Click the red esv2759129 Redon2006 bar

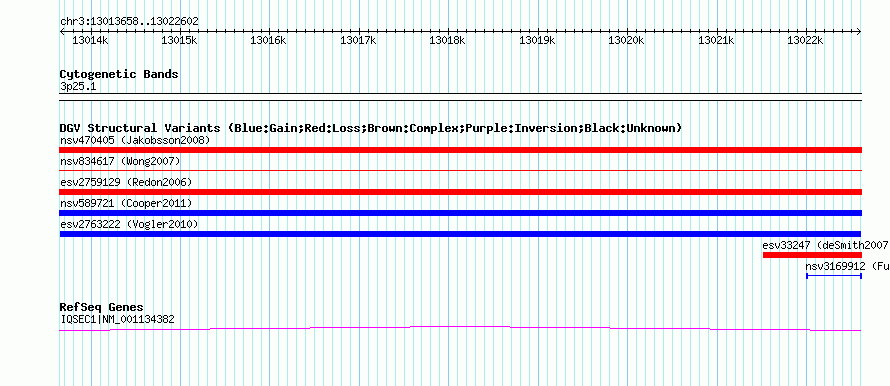coord(460,192)
